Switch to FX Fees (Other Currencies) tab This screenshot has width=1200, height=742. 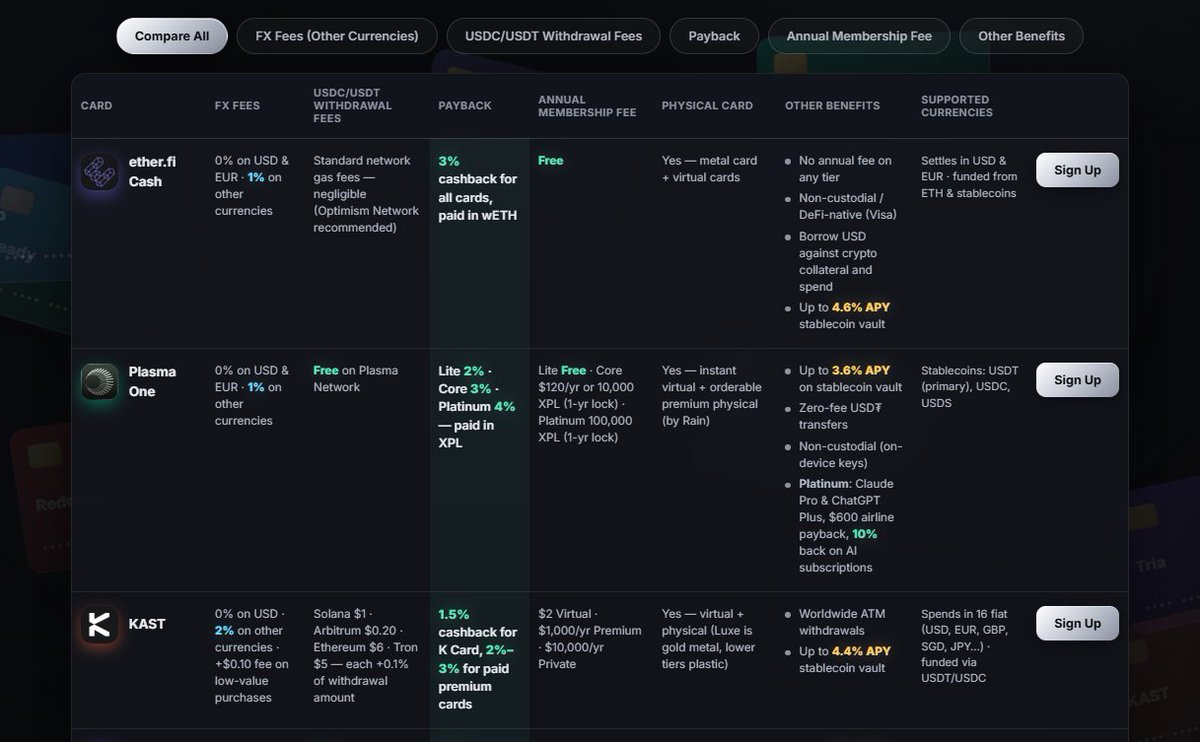tap(337, 36)
